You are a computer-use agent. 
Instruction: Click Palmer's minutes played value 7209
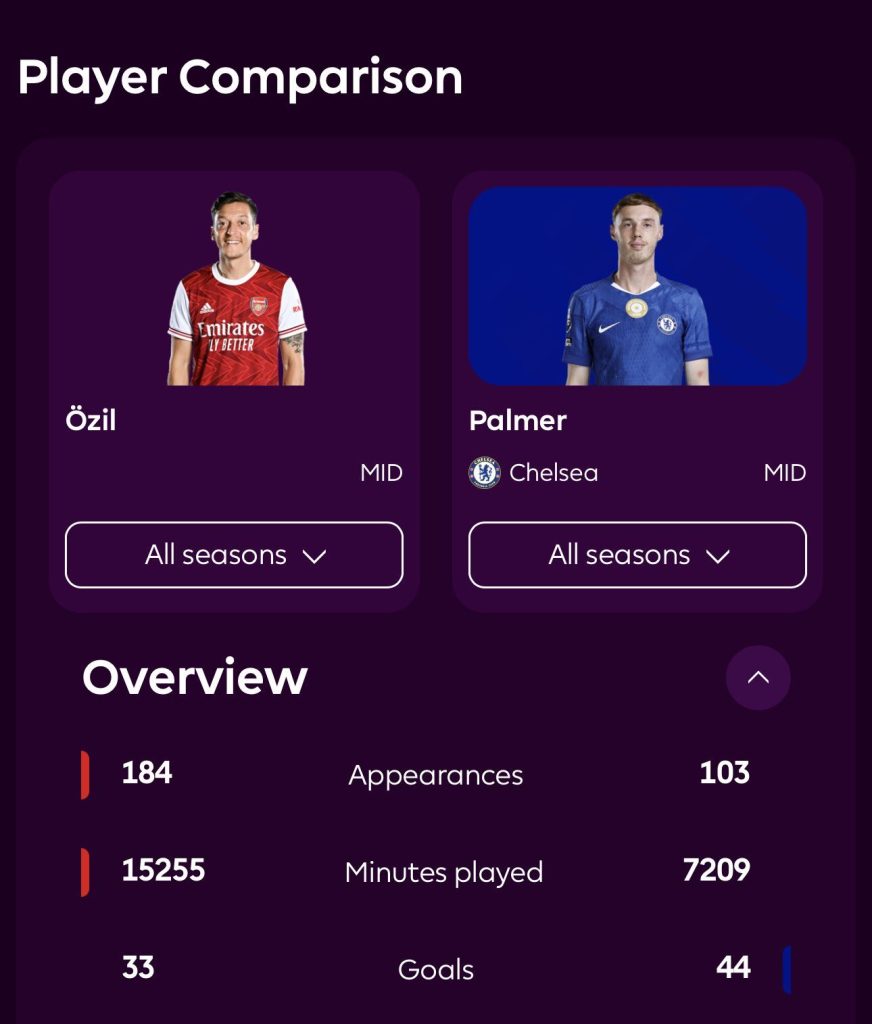716,872
